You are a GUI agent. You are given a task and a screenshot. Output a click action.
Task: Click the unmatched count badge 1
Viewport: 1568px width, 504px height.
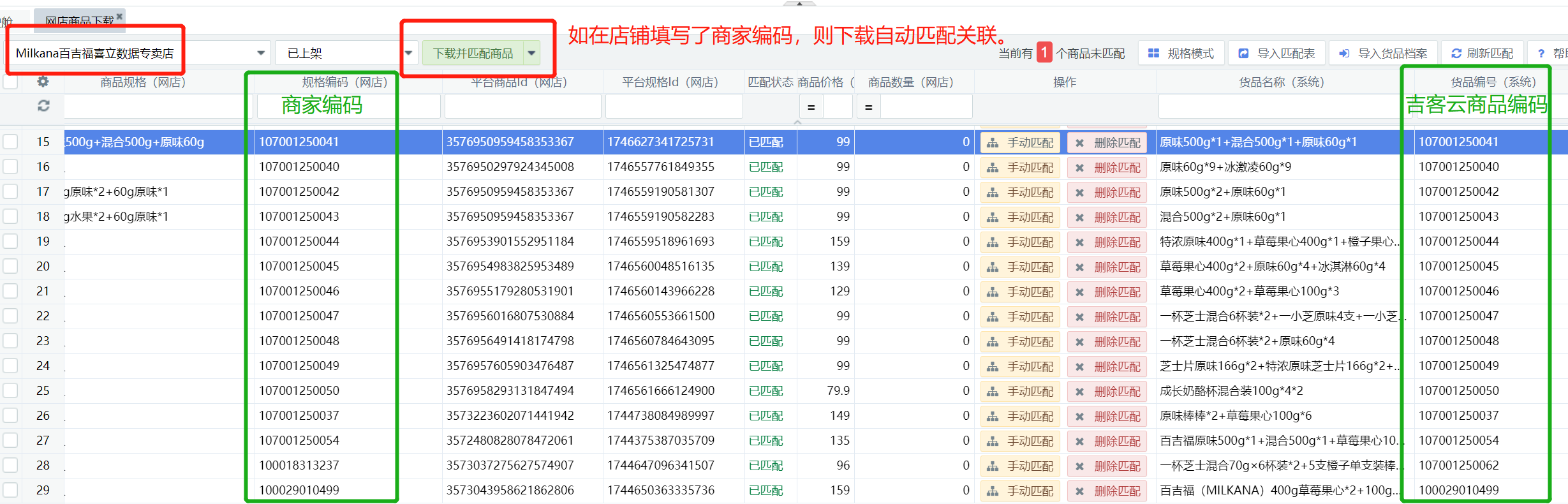[x=1044, y=52]
